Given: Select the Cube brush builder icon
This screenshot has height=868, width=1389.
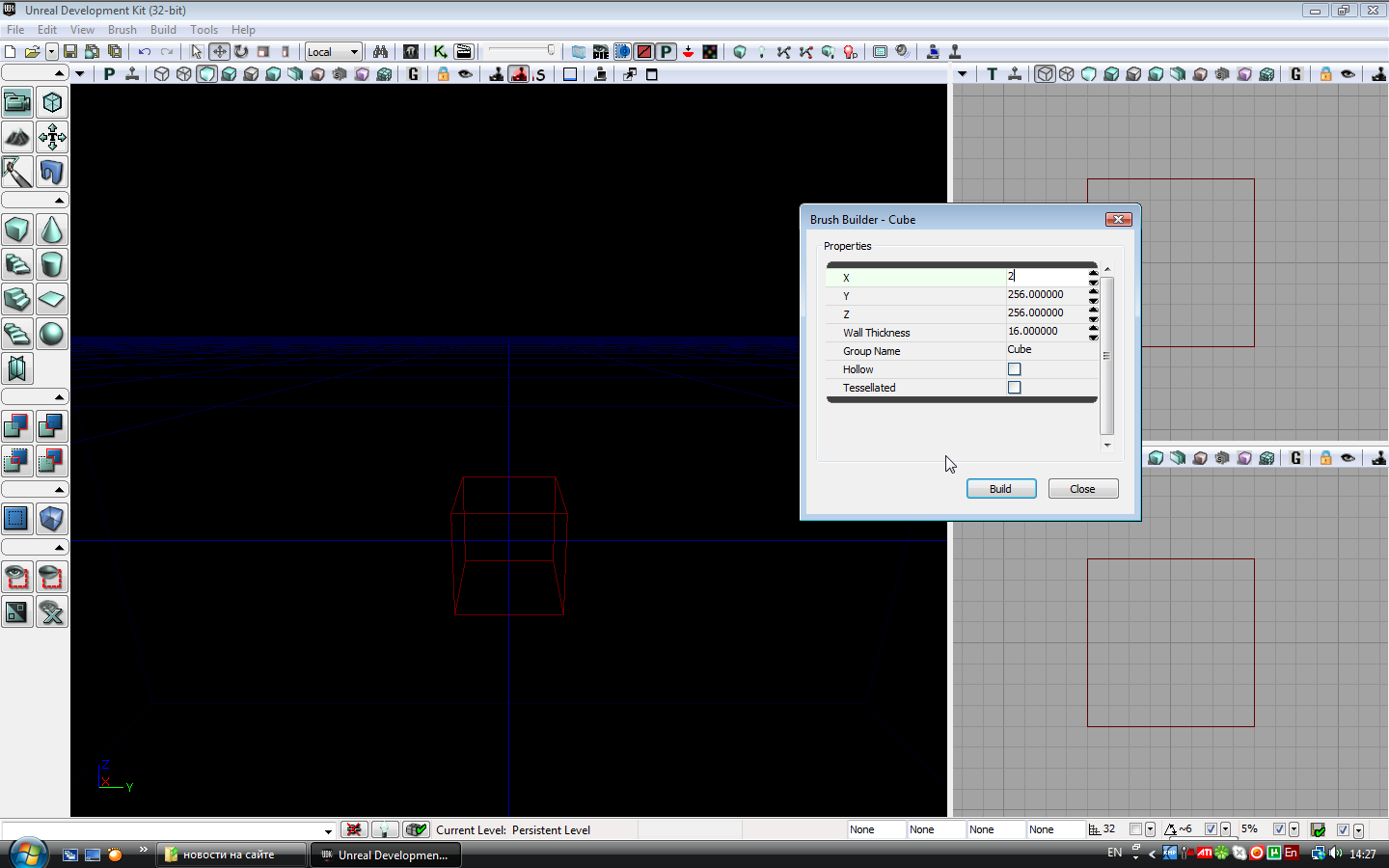Looking at the screenshot, I should pyautogui.click(x=17, y=230).
